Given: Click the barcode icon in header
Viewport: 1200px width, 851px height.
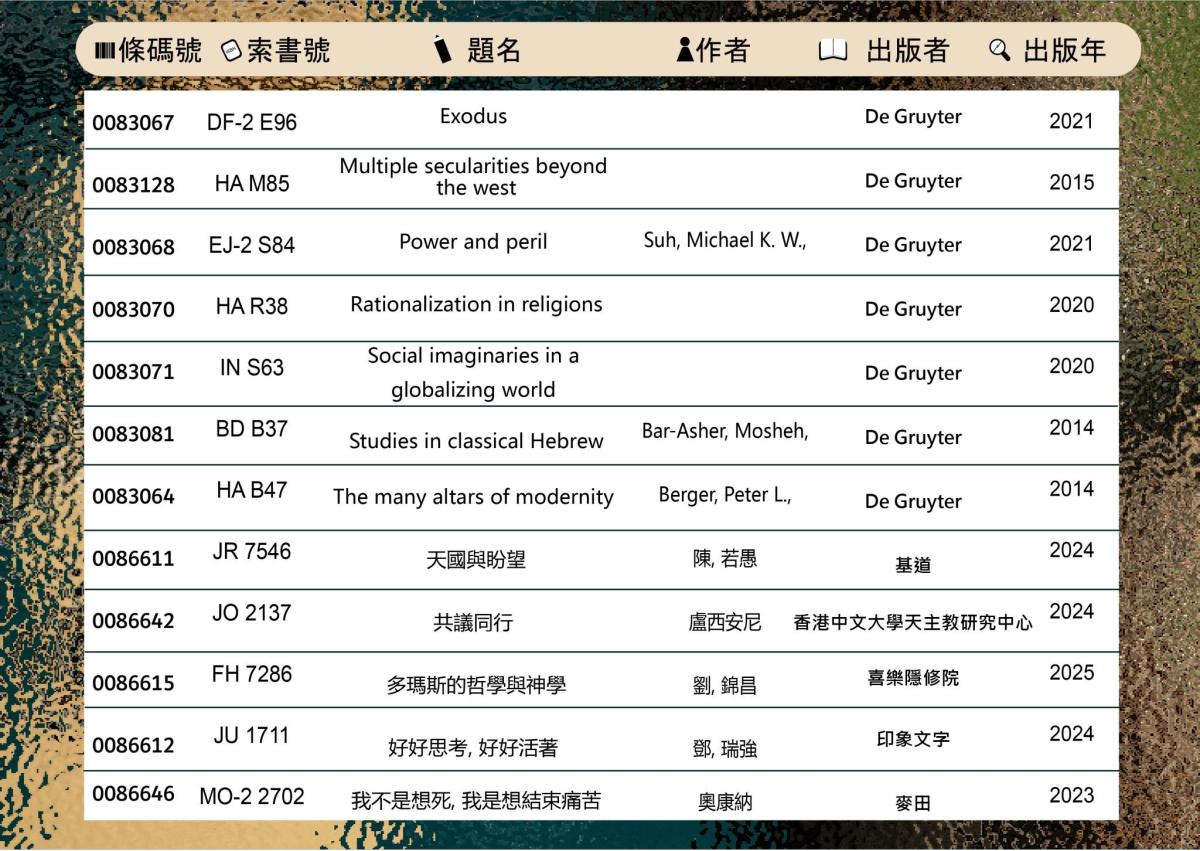Looking at the screenshot, I should pyautogui.click(x=104, y=51).
